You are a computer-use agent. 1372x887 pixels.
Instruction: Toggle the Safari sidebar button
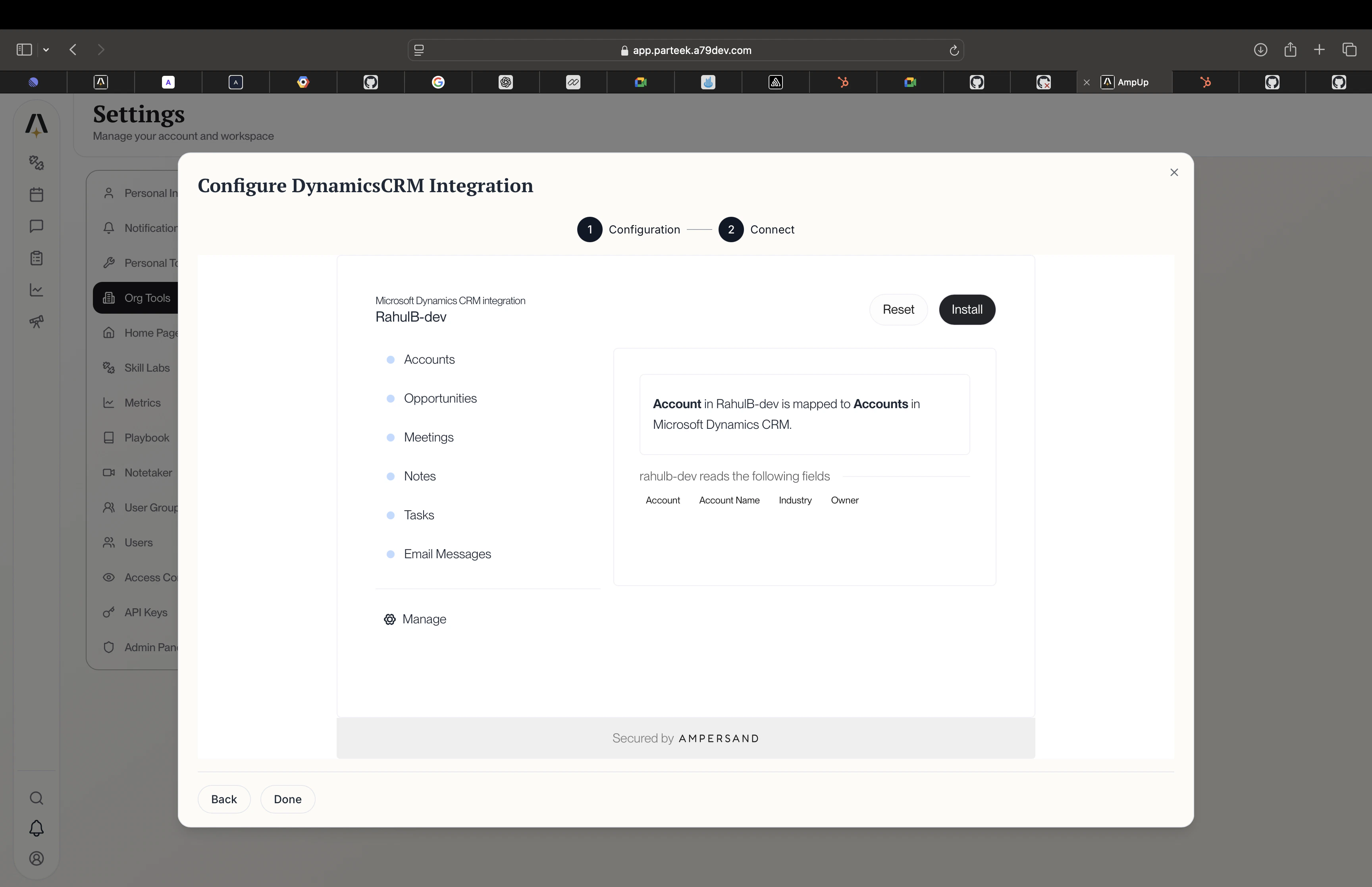point(24,50)
